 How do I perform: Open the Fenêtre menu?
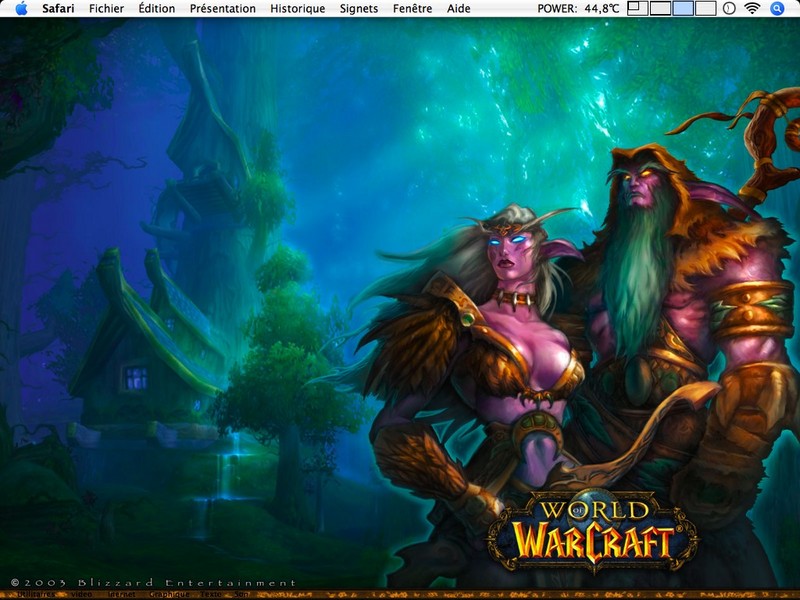(413, 9)
